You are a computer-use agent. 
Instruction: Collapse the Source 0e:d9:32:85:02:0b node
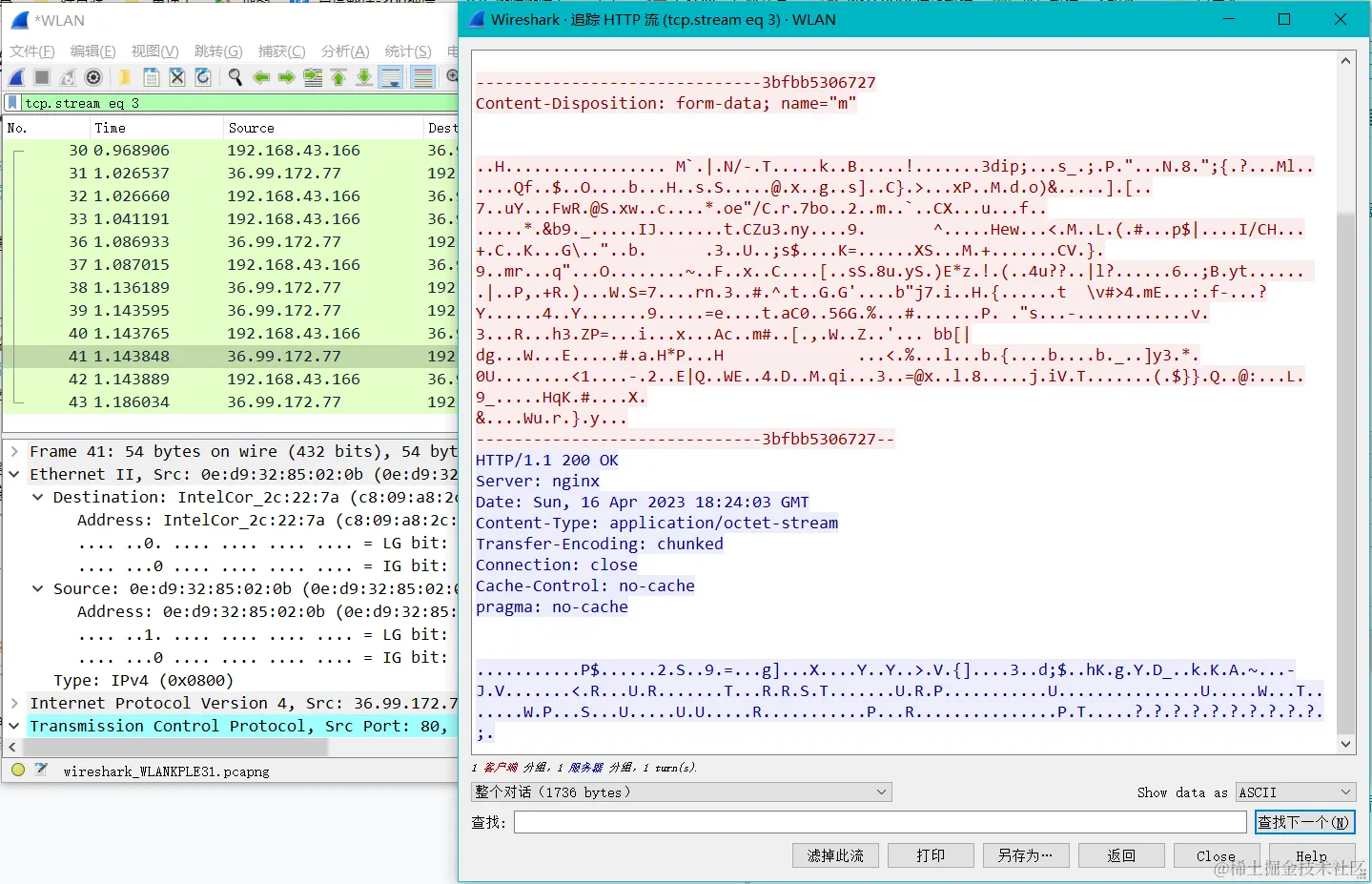coord(37,588)
